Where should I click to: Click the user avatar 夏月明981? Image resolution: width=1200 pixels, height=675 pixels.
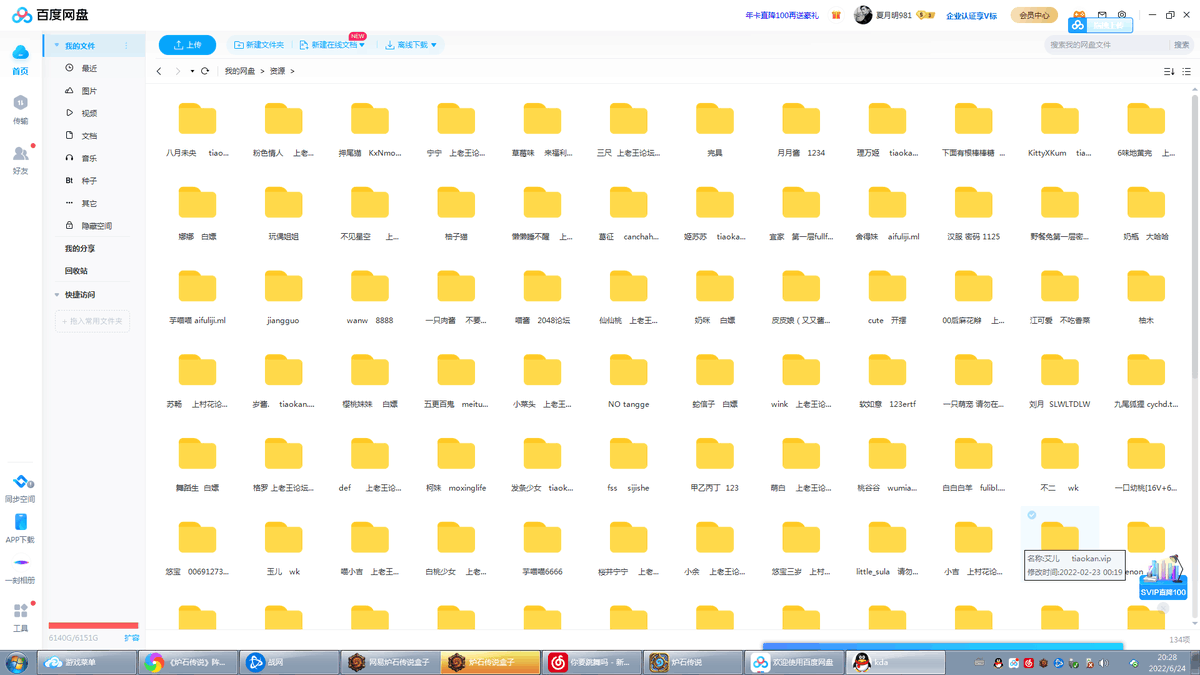[863, 15]
